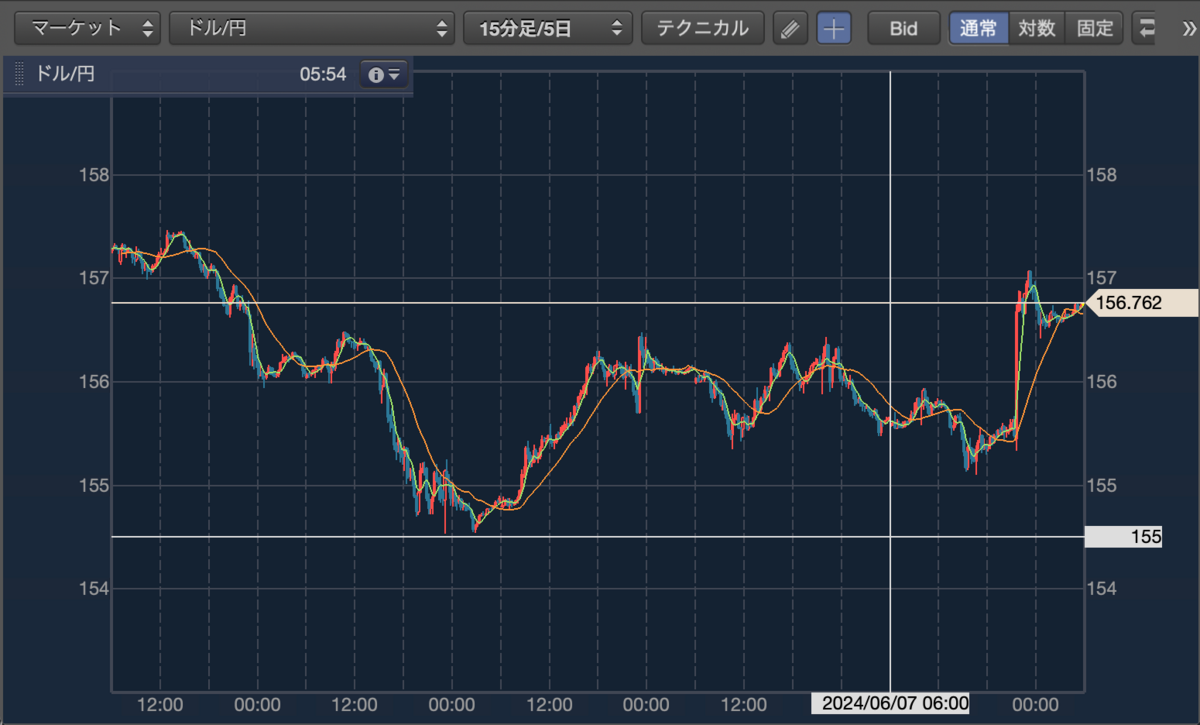Viewport: 1200px width, 725px height.
Task: Open the 15分足/5日 timeframe dropdown
Action: (x=548, y=28)
